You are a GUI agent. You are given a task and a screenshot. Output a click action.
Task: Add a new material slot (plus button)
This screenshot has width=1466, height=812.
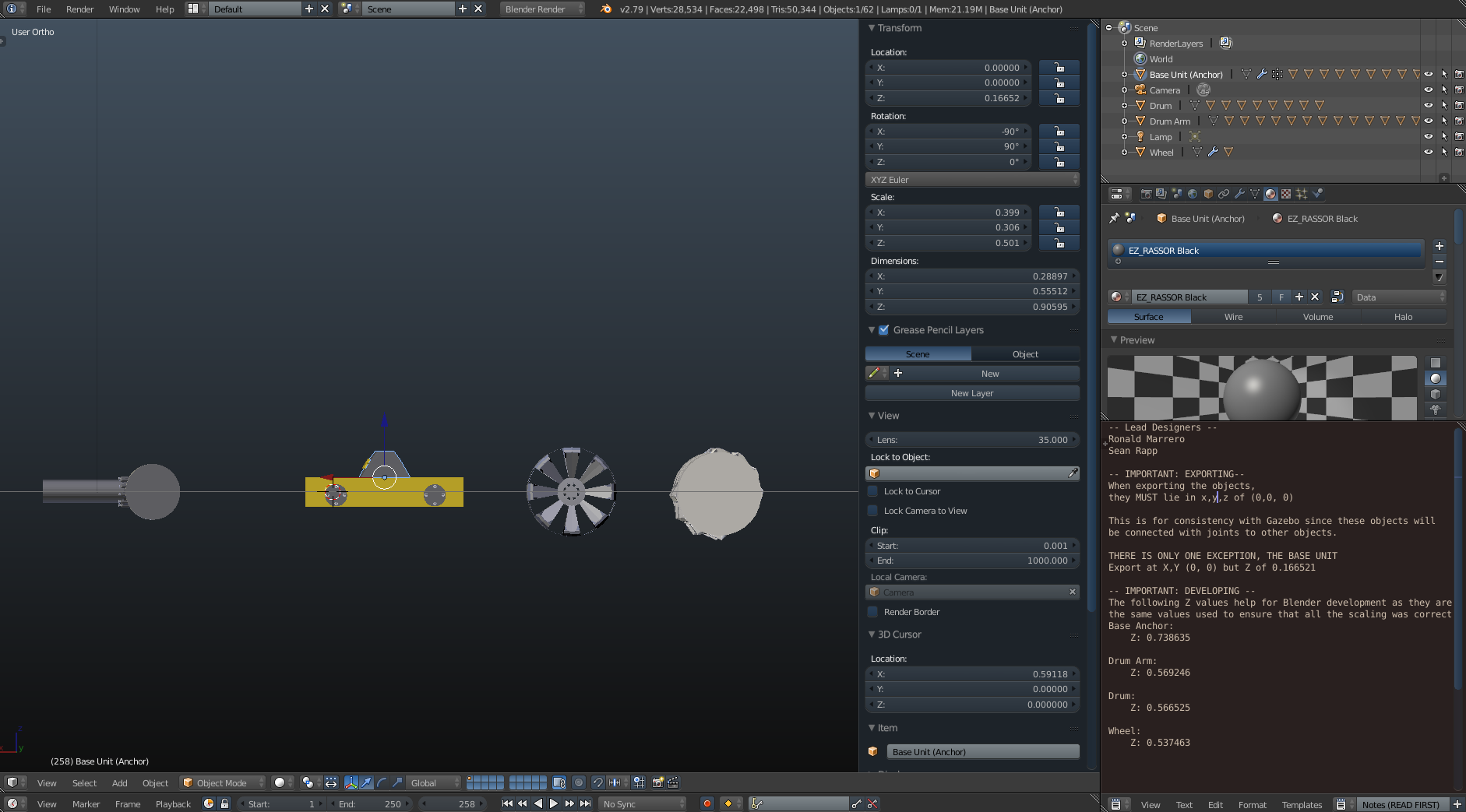coord(1440,246)
